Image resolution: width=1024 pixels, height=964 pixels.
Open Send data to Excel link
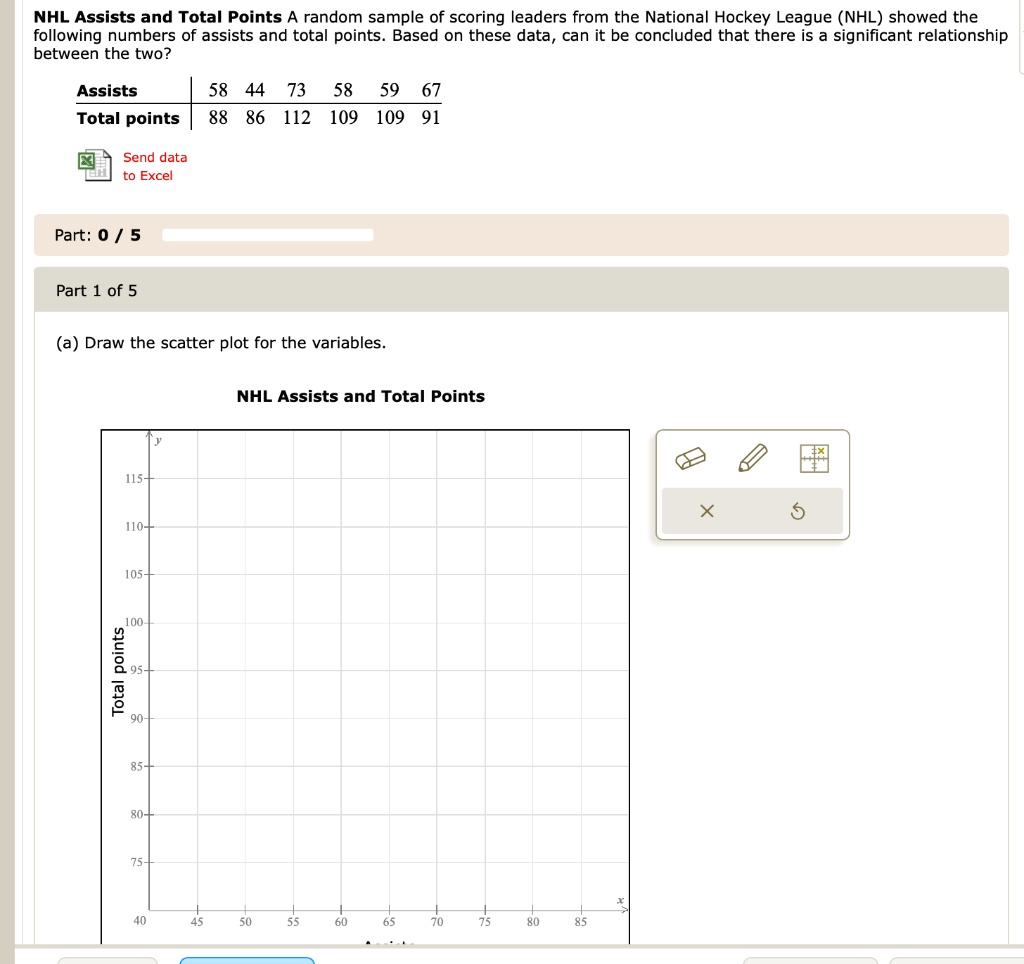pos(154,166)
